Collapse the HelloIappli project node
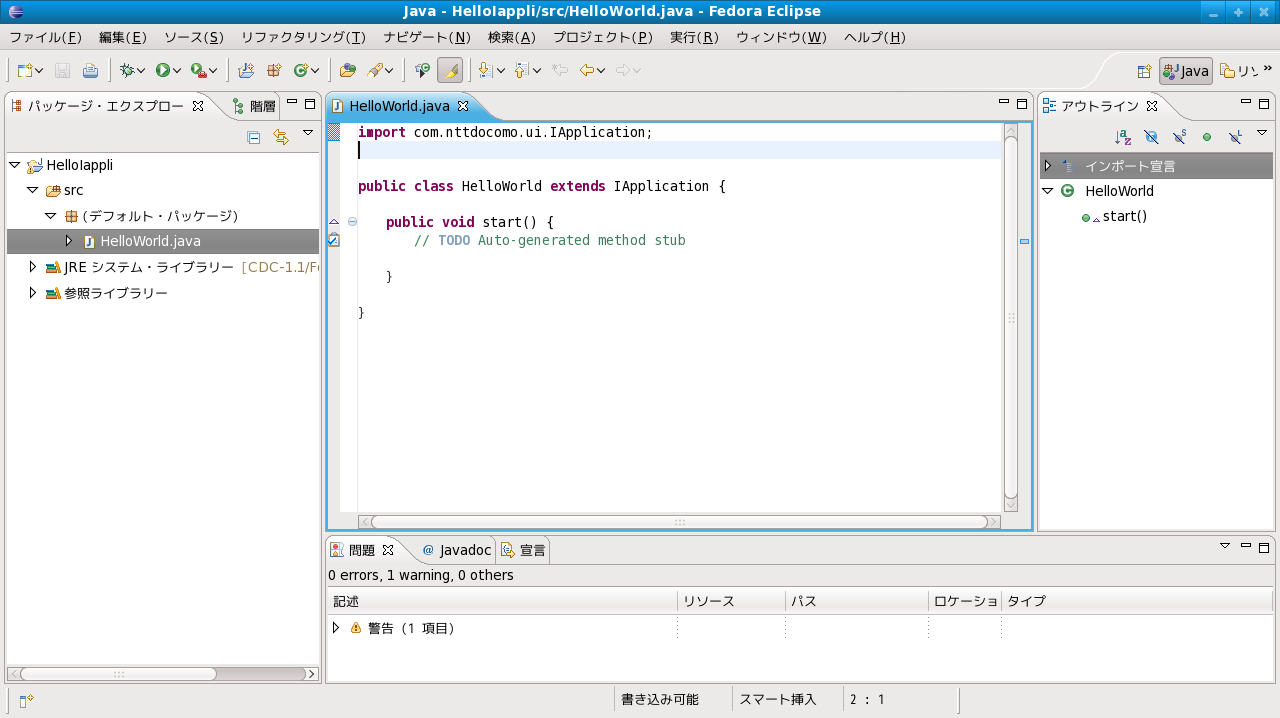Image resolution: width=1280 pixels, height=718 pixels. click(x=14, y=165)
